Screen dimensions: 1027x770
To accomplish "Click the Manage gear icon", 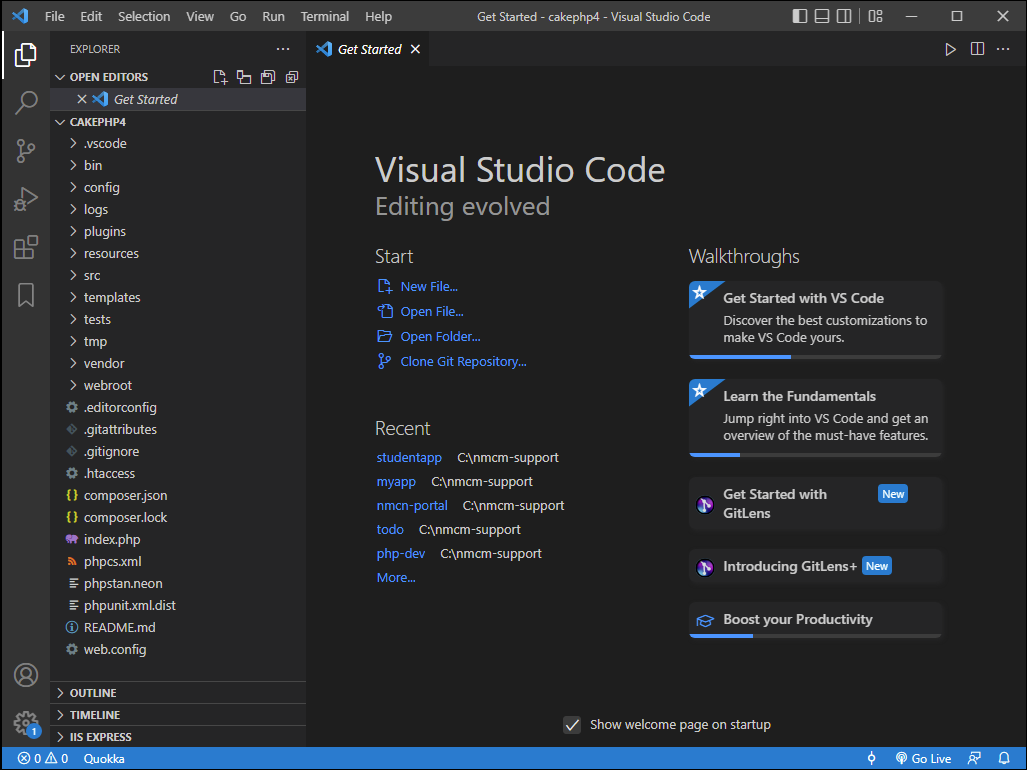I will coord(26,724).
